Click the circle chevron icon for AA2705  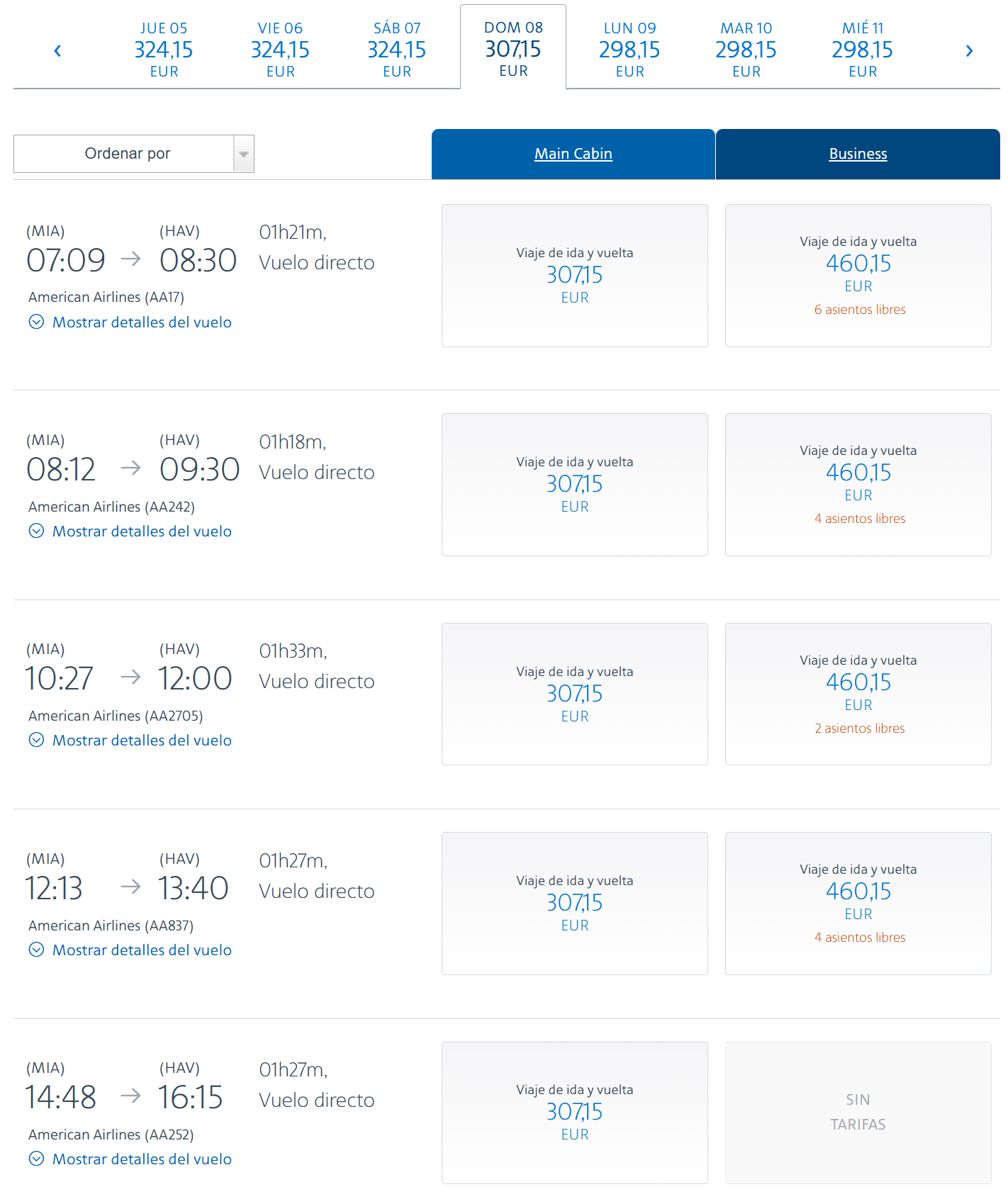pos(36,741)
